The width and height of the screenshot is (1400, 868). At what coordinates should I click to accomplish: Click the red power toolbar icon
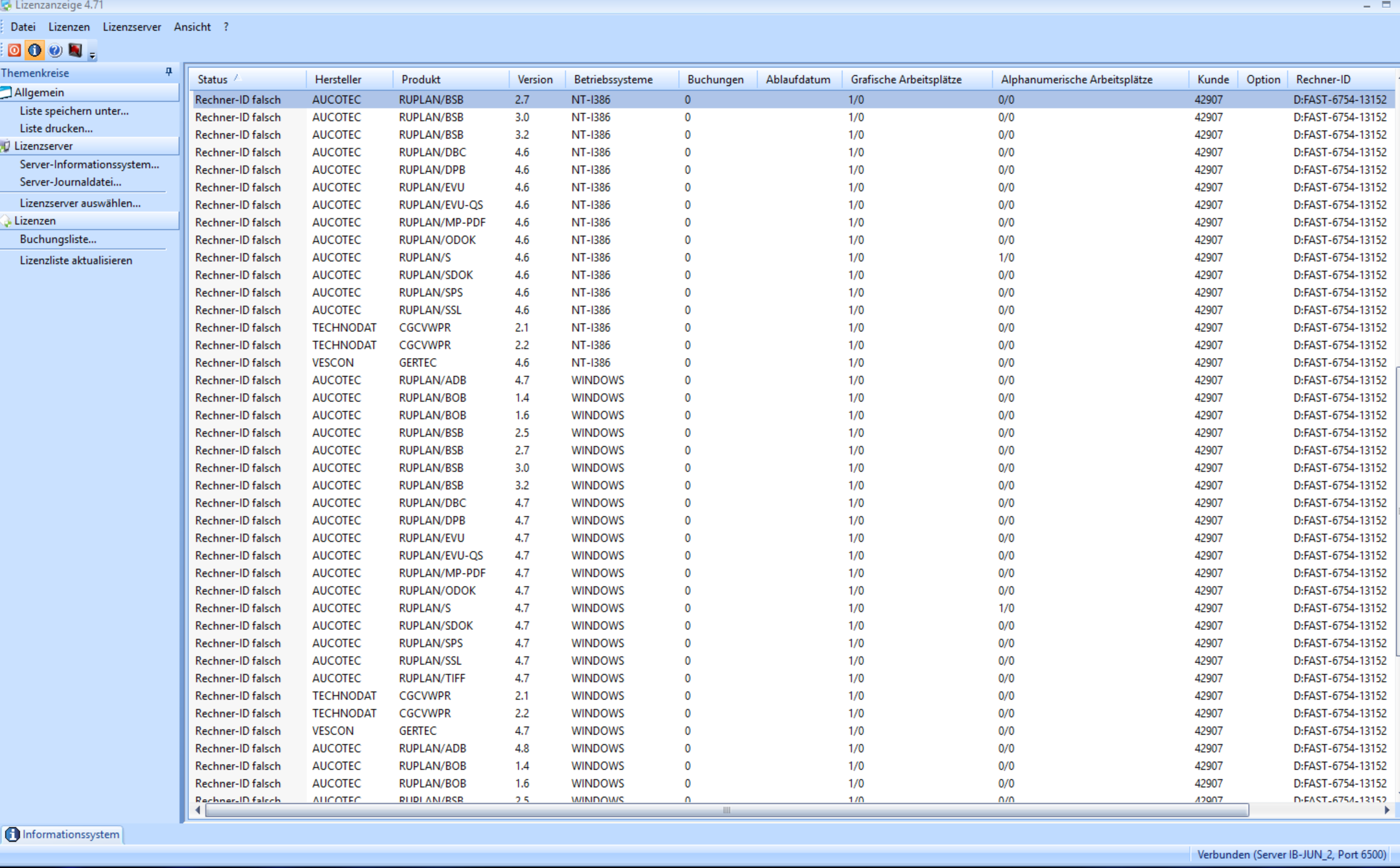point(14,50)
